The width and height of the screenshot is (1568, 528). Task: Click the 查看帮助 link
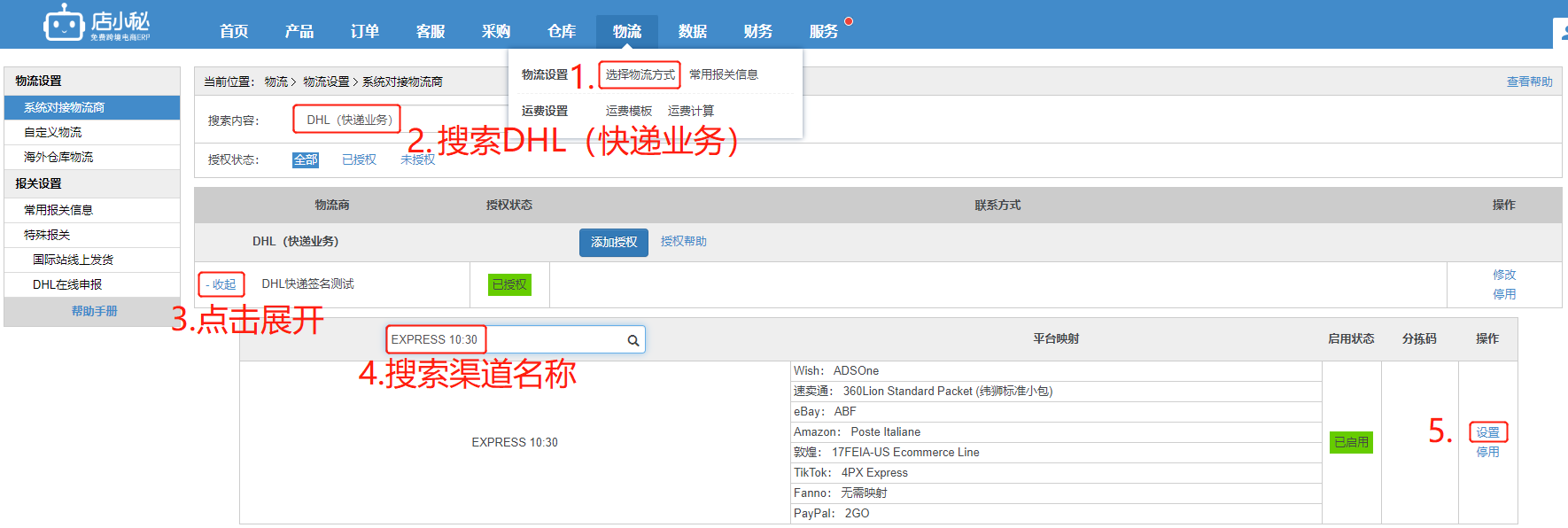pos(1530,82)
